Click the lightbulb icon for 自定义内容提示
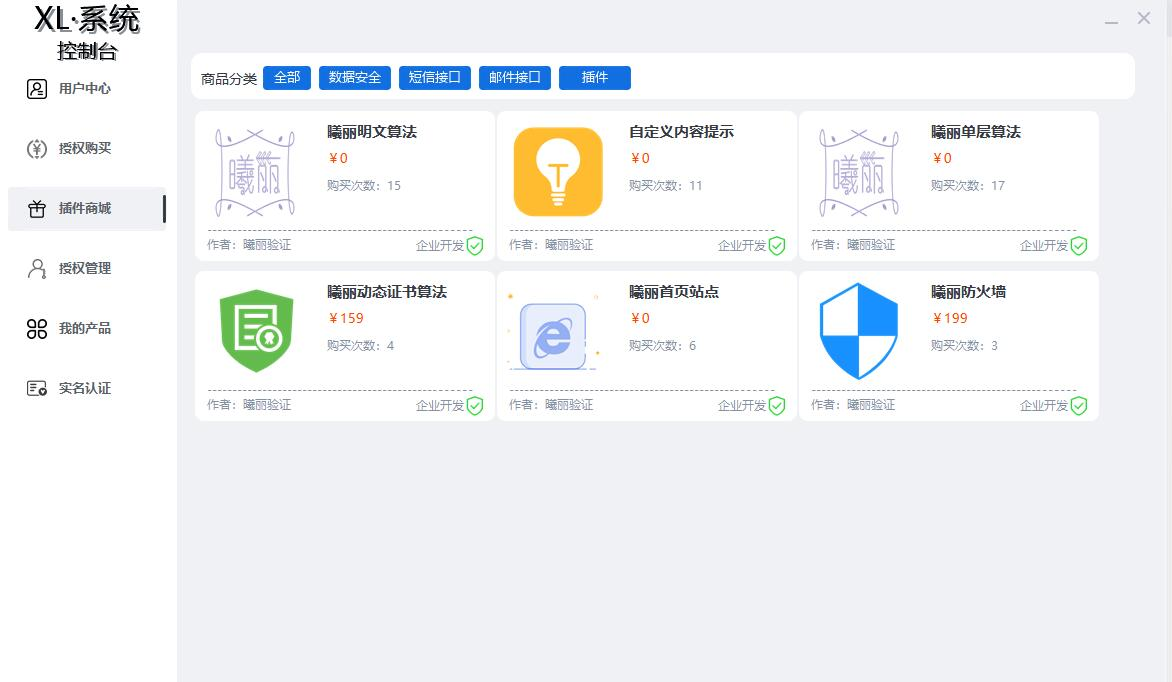Viewport: 1172px width, 682px height. pos(557,172)
